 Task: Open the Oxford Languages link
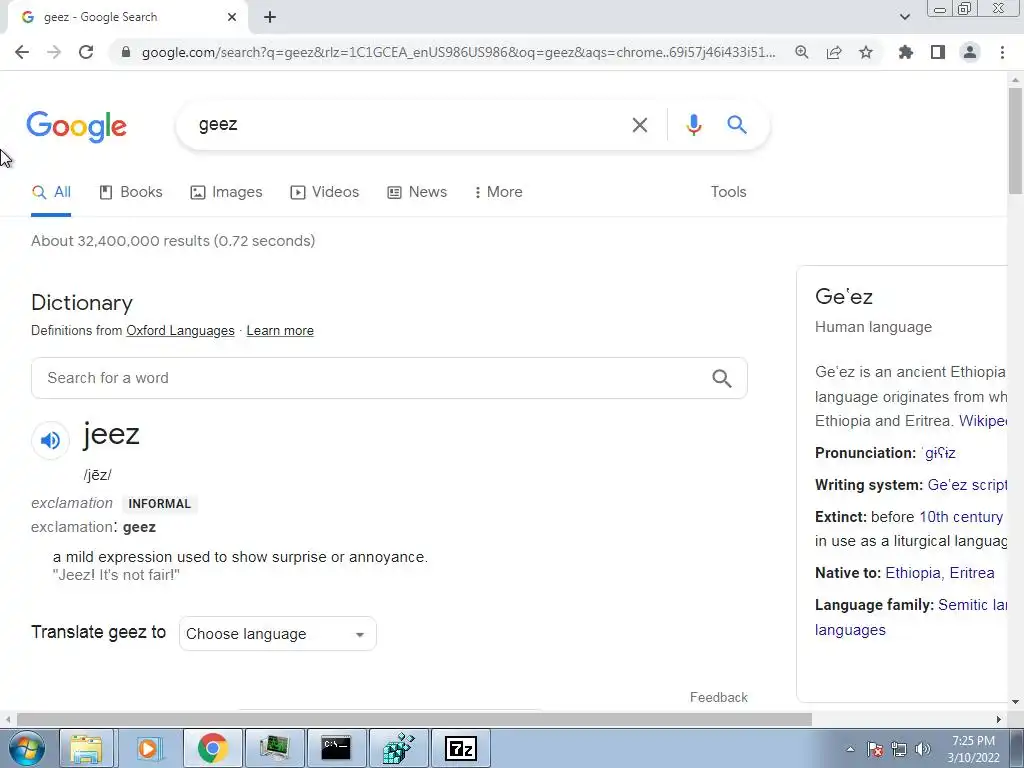click(180, 330)
